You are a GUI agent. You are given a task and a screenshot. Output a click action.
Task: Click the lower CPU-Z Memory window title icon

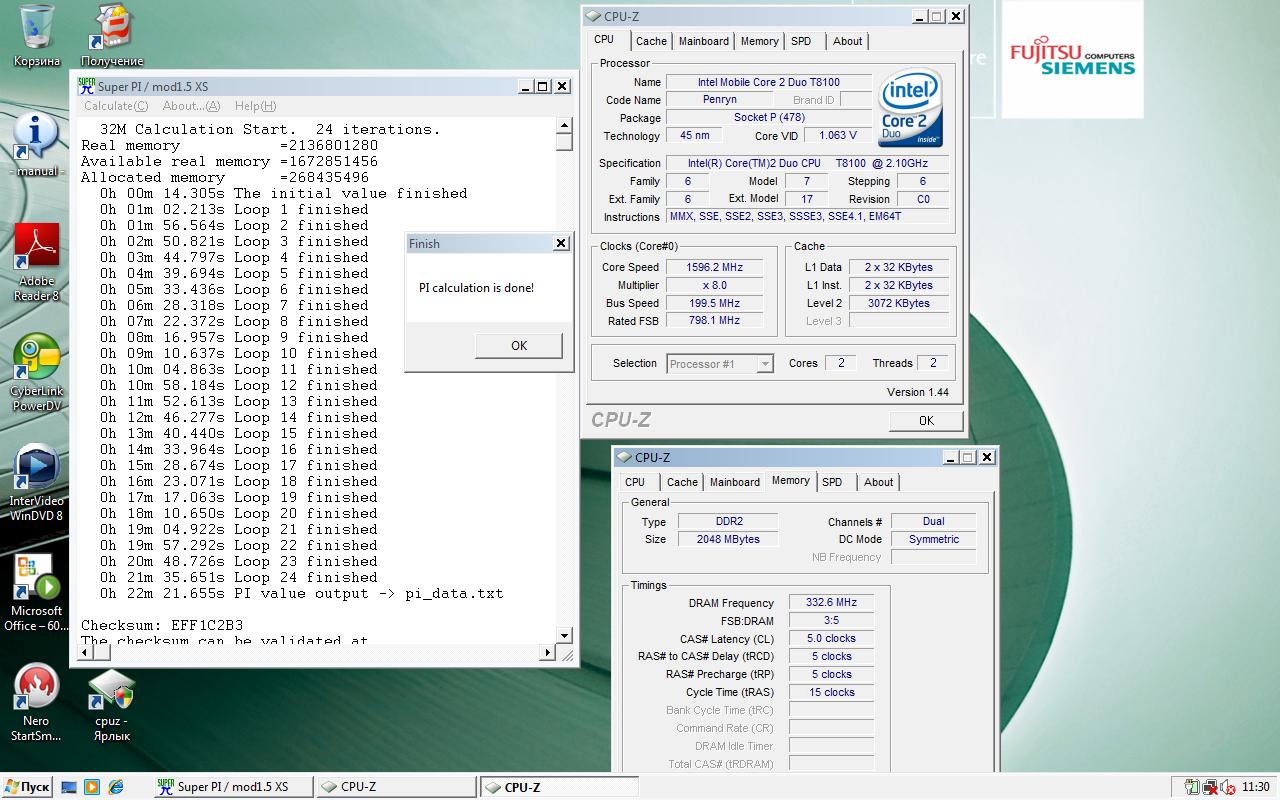click(624, 457)
